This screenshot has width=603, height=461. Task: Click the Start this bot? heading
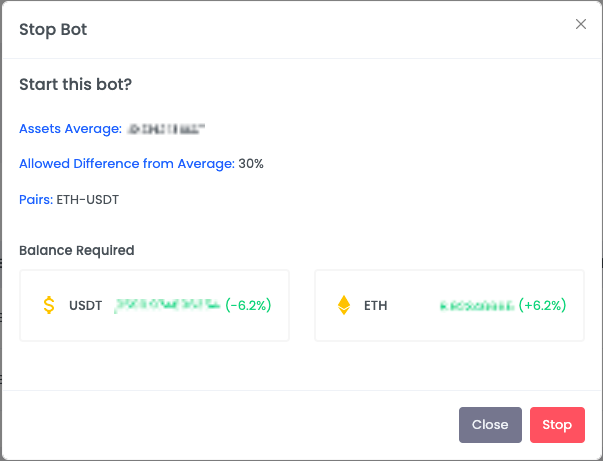point(75,84)
